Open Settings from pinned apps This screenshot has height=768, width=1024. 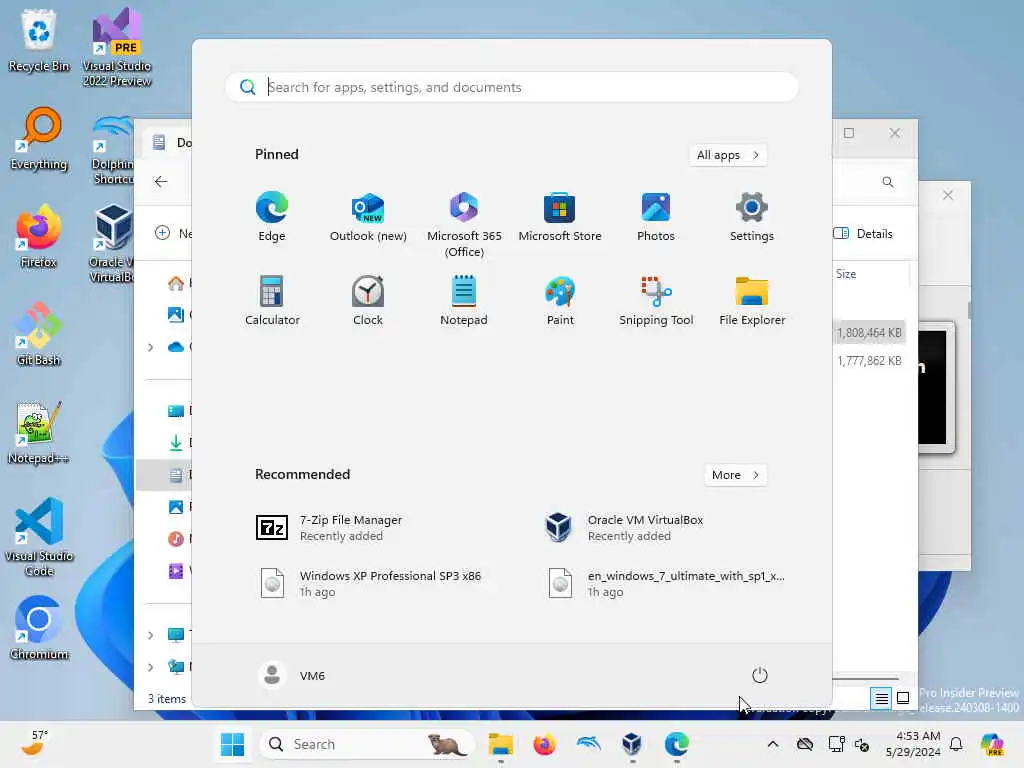click(x=752, y=217)
